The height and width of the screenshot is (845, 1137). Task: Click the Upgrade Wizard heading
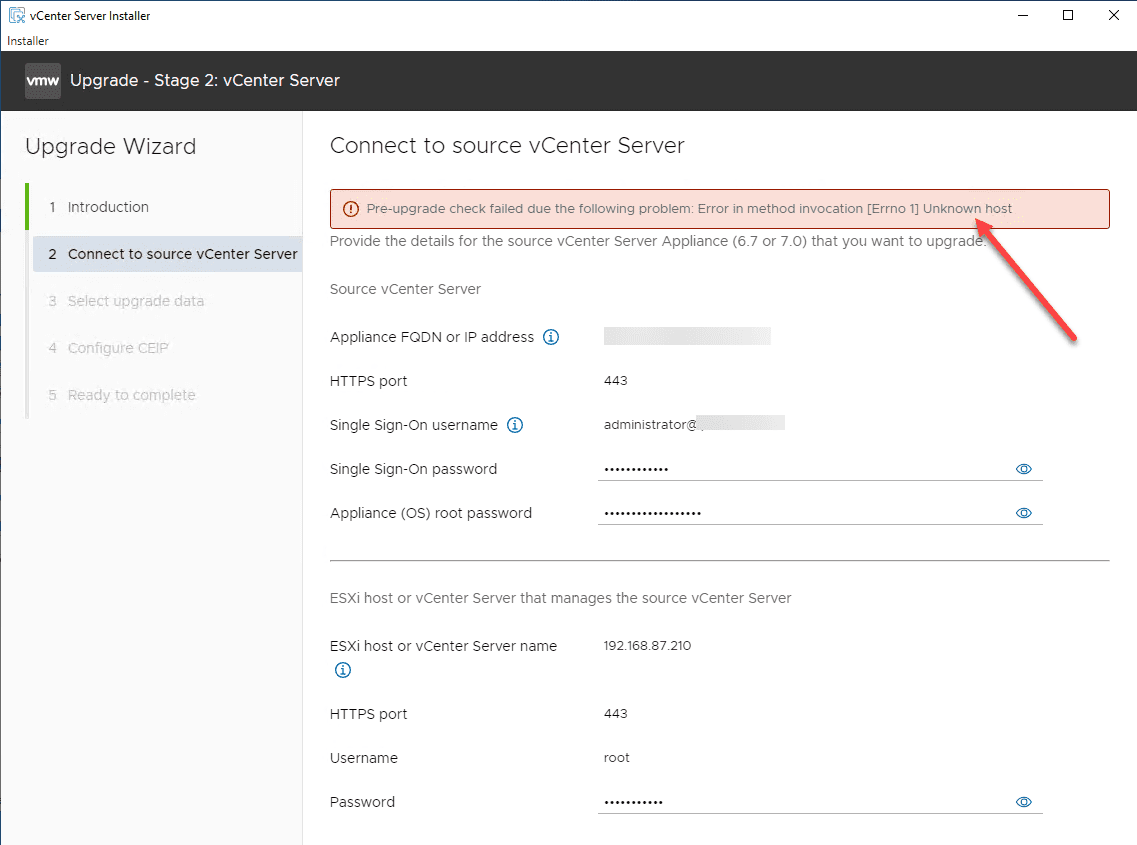click(x=111, y=147)
